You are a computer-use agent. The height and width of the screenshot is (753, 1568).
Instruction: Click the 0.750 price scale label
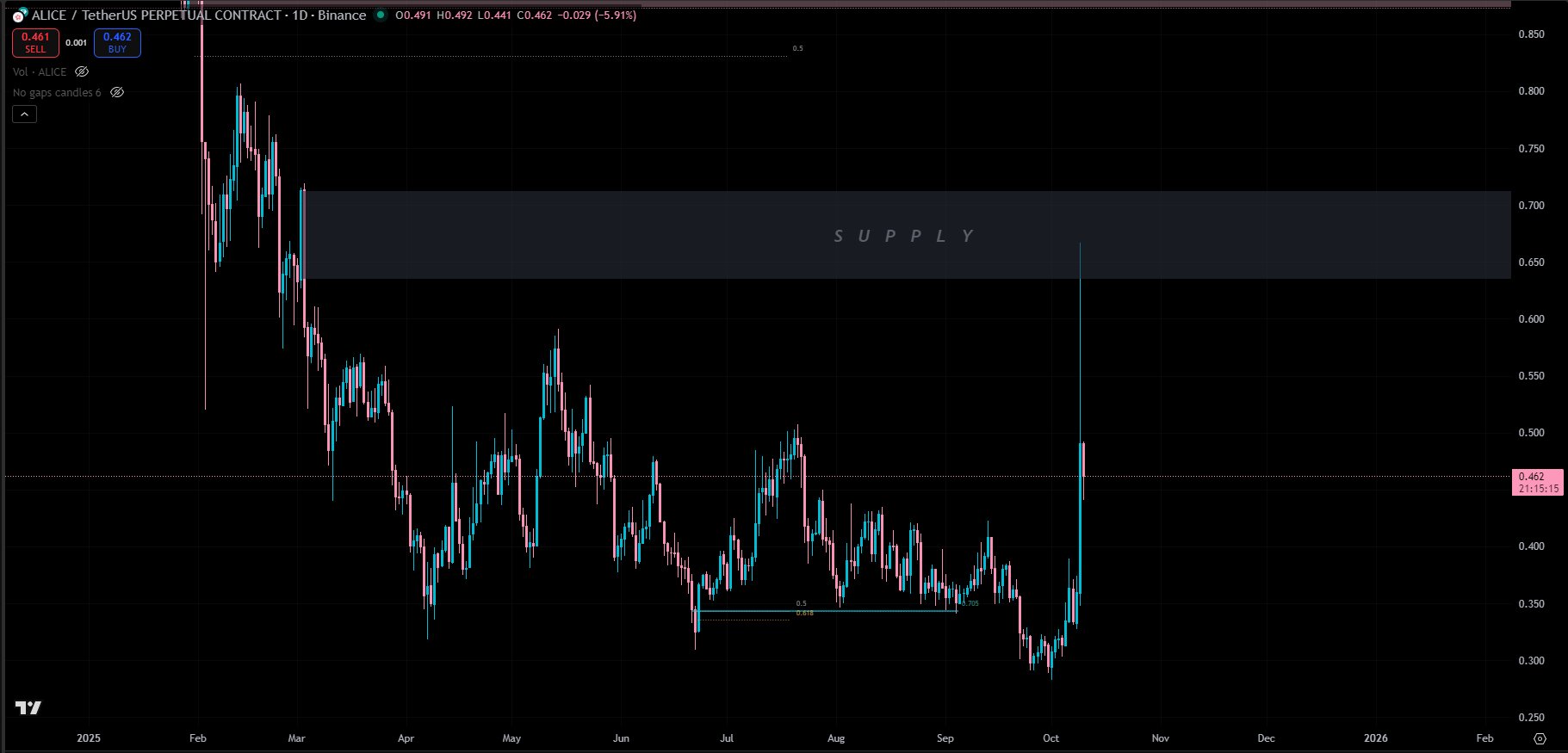[x=1531, y=149]
